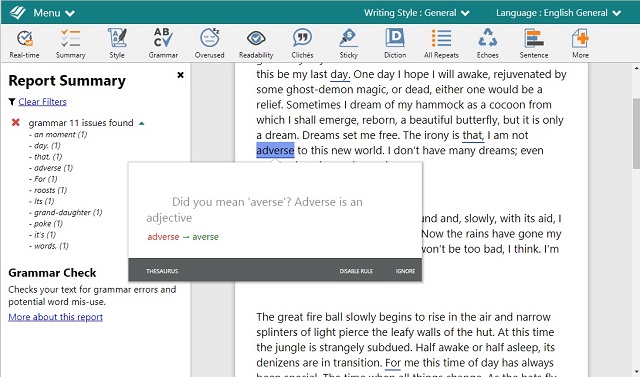Viewport: 640px width, 377px height.
Task: Click IGNORE in the suggestion popup
Action: 405,271
